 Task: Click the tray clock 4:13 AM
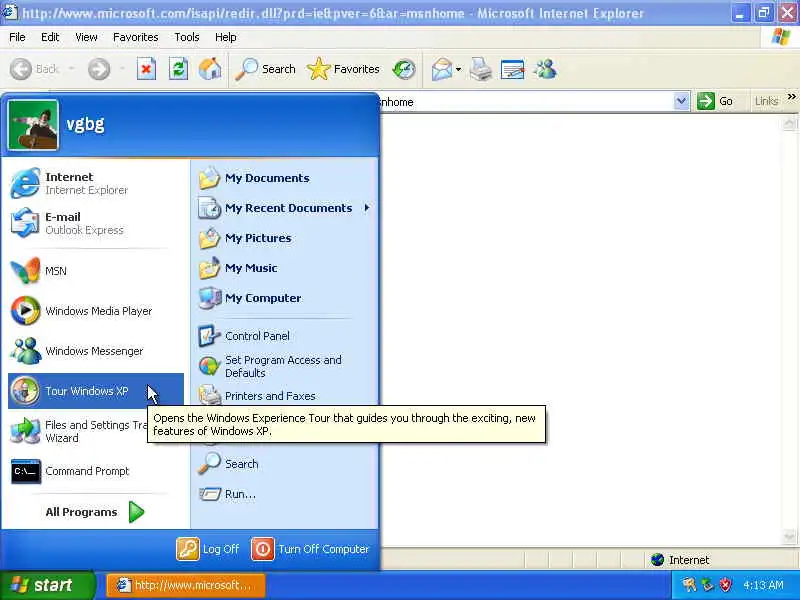pyautogui.click(x=763, y=585)
